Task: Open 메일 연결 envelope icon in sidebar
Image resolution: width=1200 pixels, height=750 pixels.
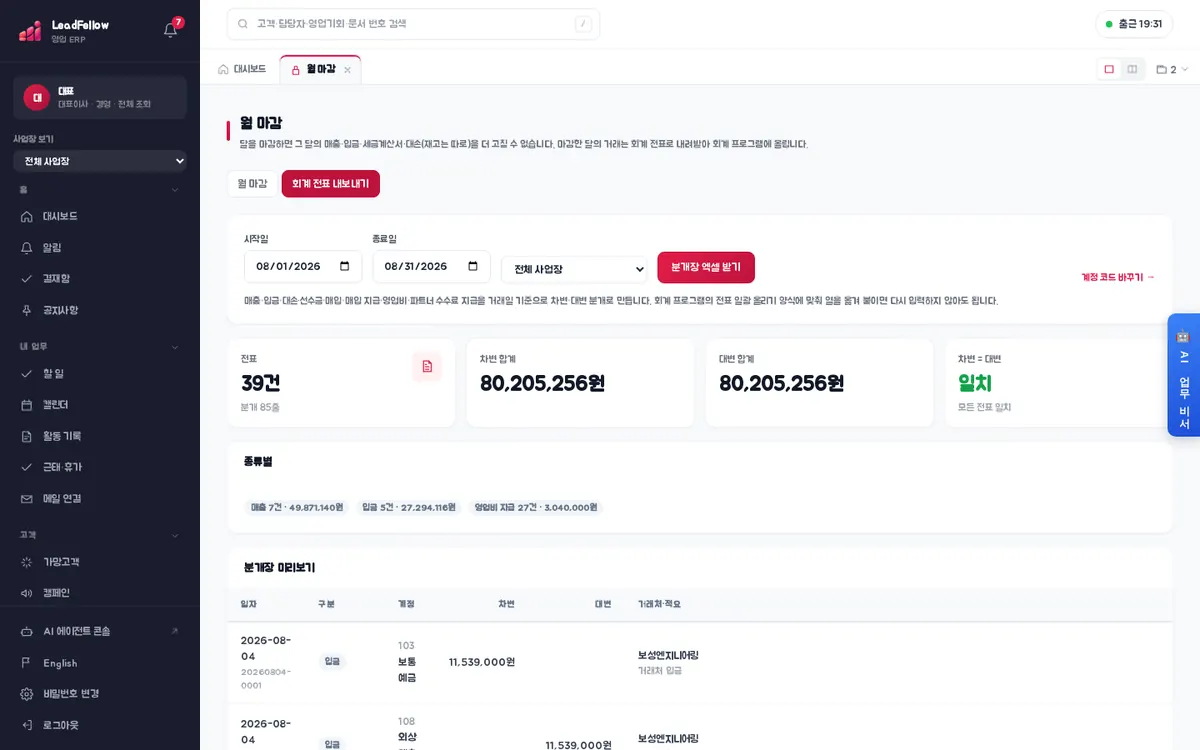Action: pos(27,498)
